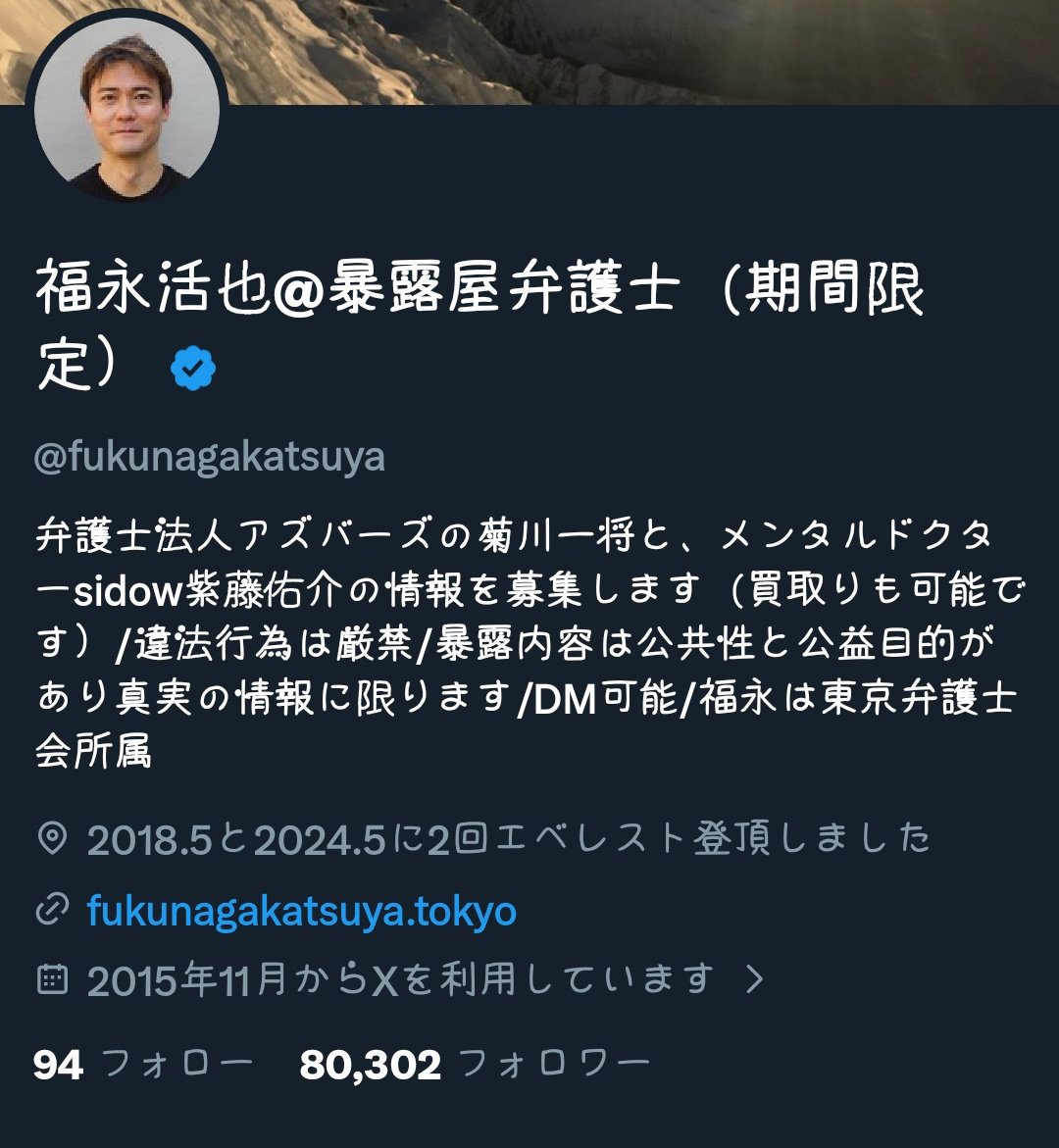Image resolution: width=1059 pixels, height=1148 pixels.
Task: Open the fukunagakatsuya.tokyo website link
Action: (x=302, y=910)
